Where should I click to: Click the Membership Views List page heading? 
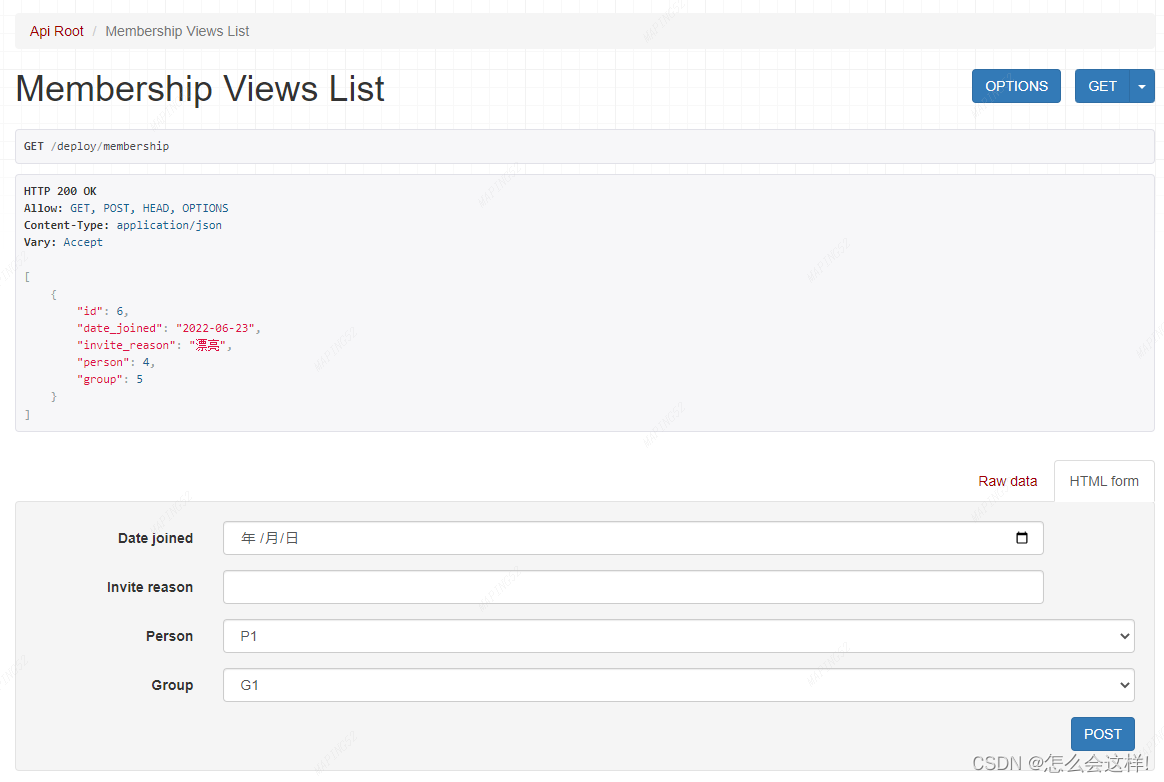(x=200, y=89)
